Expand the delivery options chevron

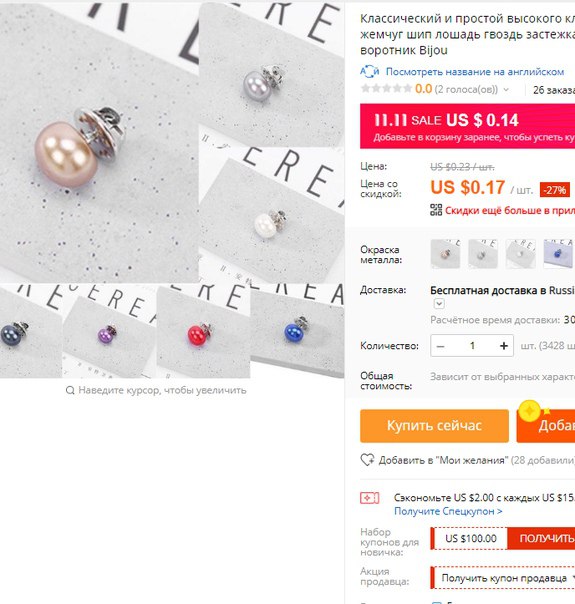[x=439, y=304]
